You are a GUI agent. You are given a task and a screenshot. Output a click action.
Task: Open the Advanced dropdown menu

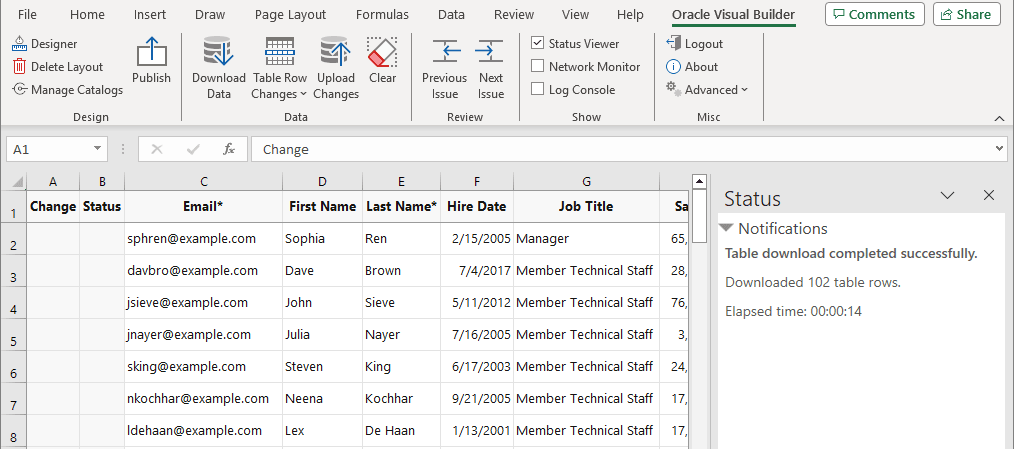click(x=707, y=90)
